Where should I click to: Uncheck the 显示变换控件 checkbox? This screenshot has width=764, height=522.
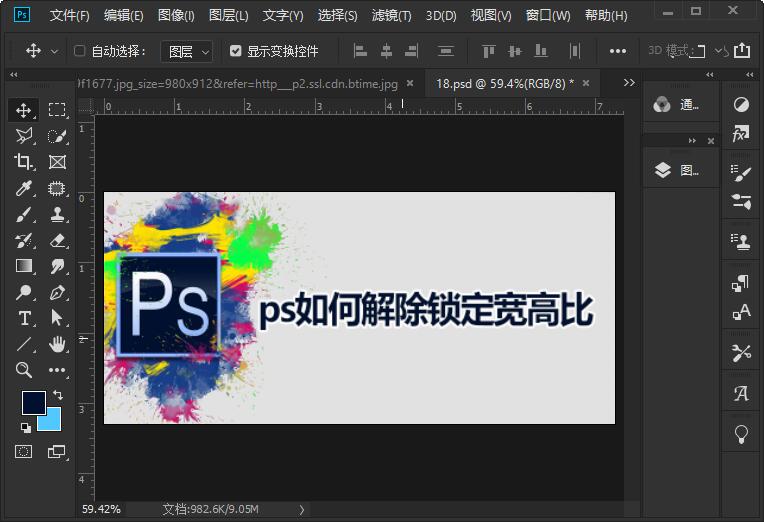[235, 51]
